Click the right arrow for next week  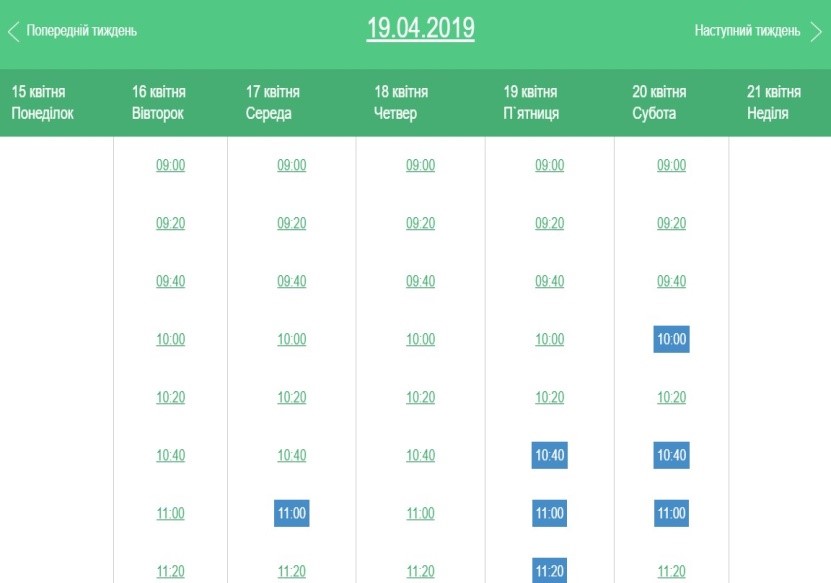pyautogui.click(x=816, y=31)
